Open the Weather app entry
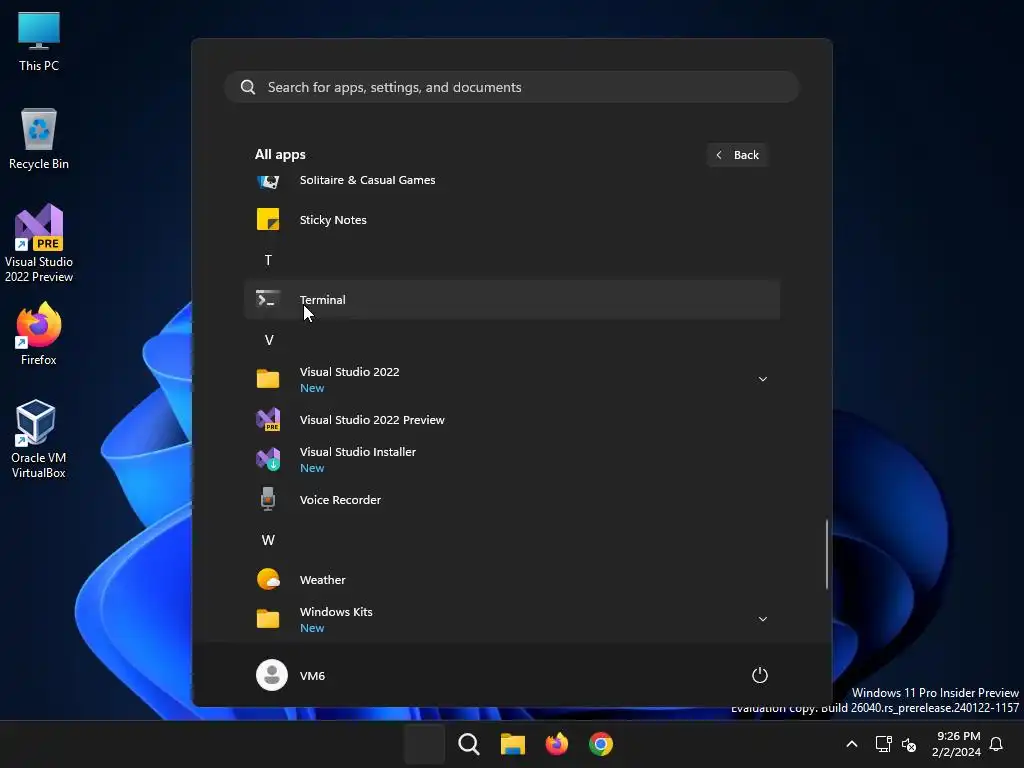 pos(512,579)
